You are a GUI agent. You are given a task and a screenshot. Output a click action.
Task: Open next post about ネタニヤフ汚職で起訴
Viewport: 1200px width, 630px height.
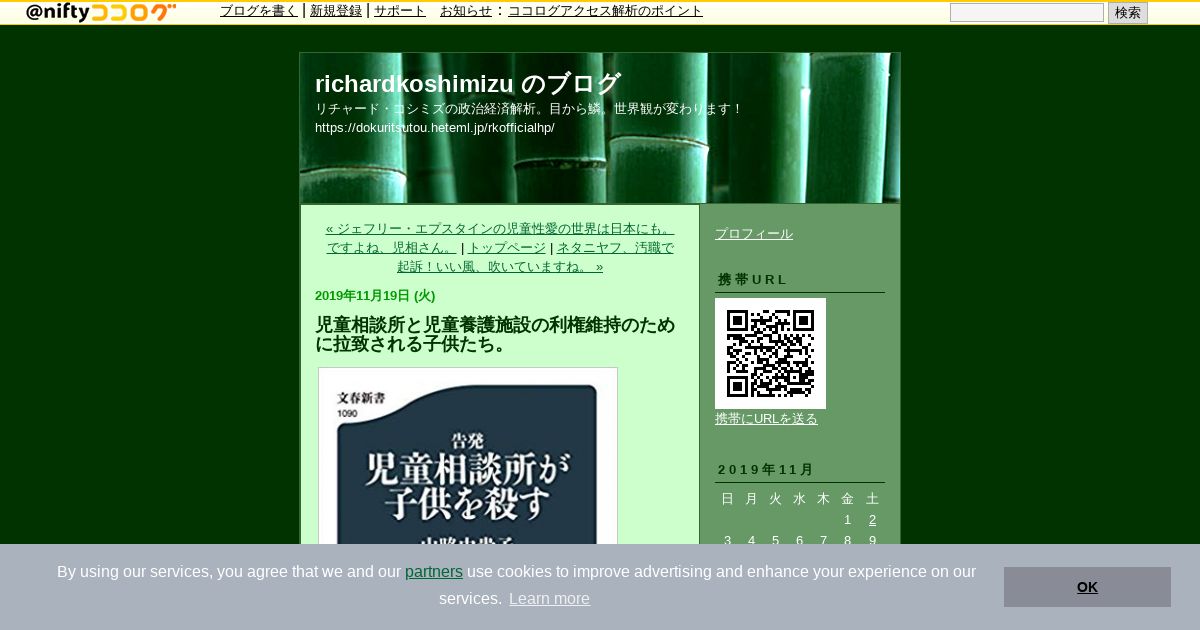[x=535, y=257]
